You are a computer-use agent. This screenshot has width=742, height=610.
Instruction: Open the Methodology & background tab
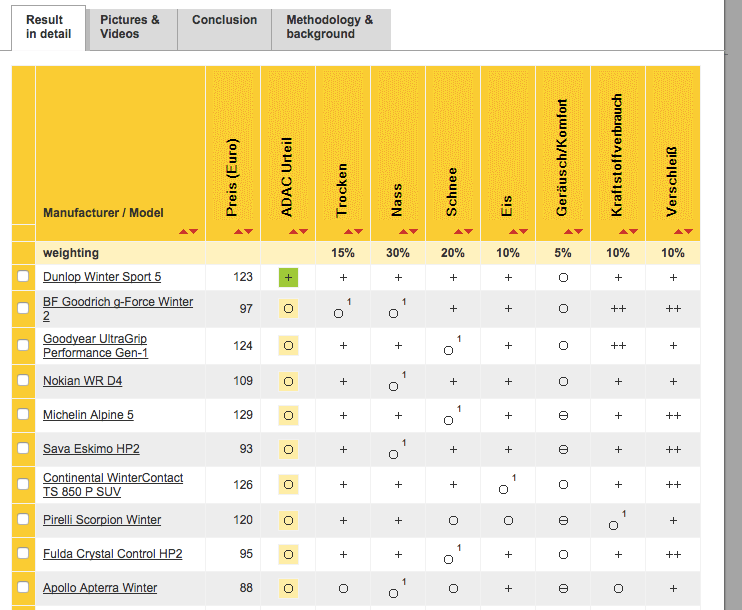tap(331, 29)
